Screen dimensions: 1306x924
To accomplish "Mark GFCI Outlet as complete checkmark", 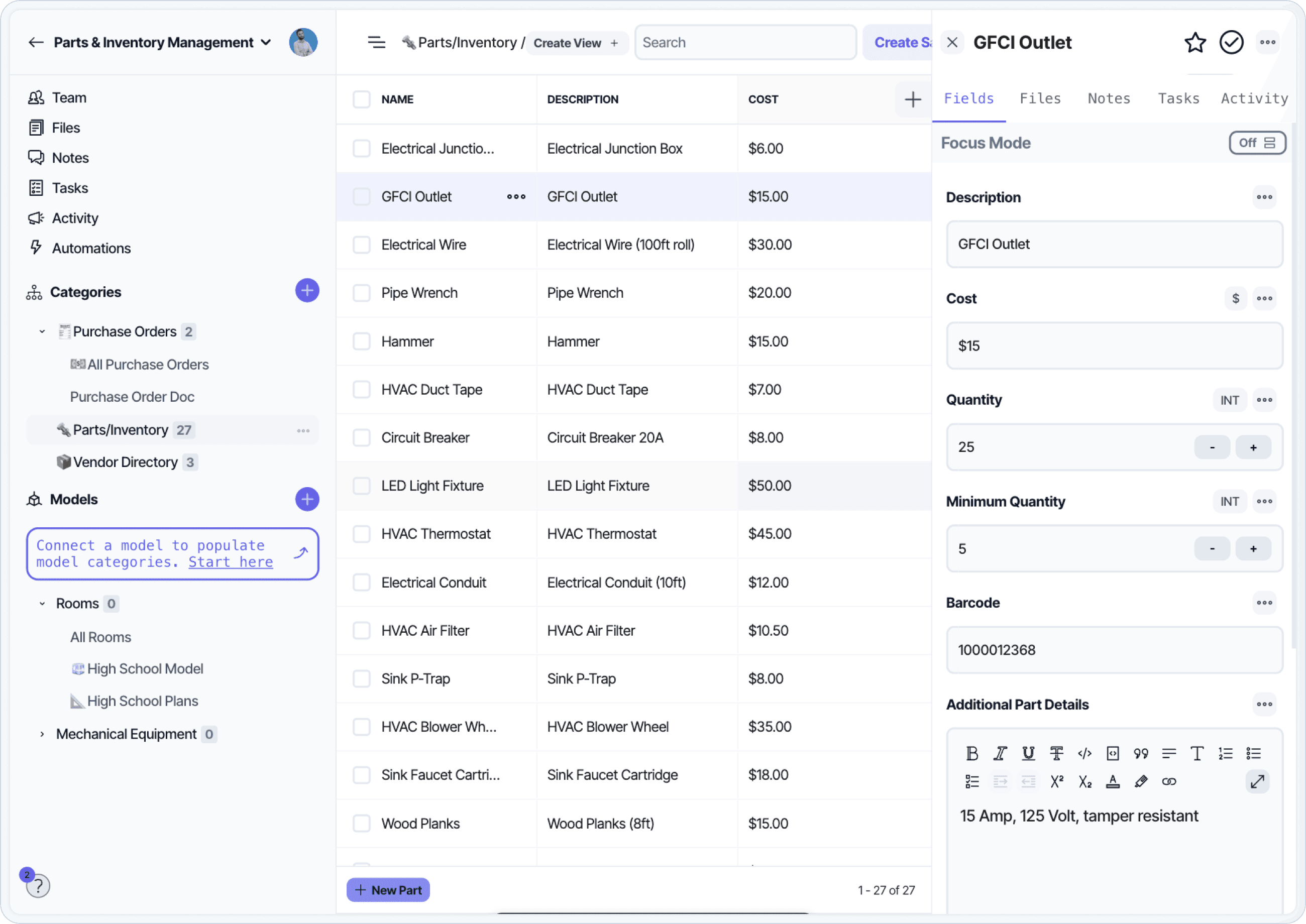I will click(x=1231, y=43).
